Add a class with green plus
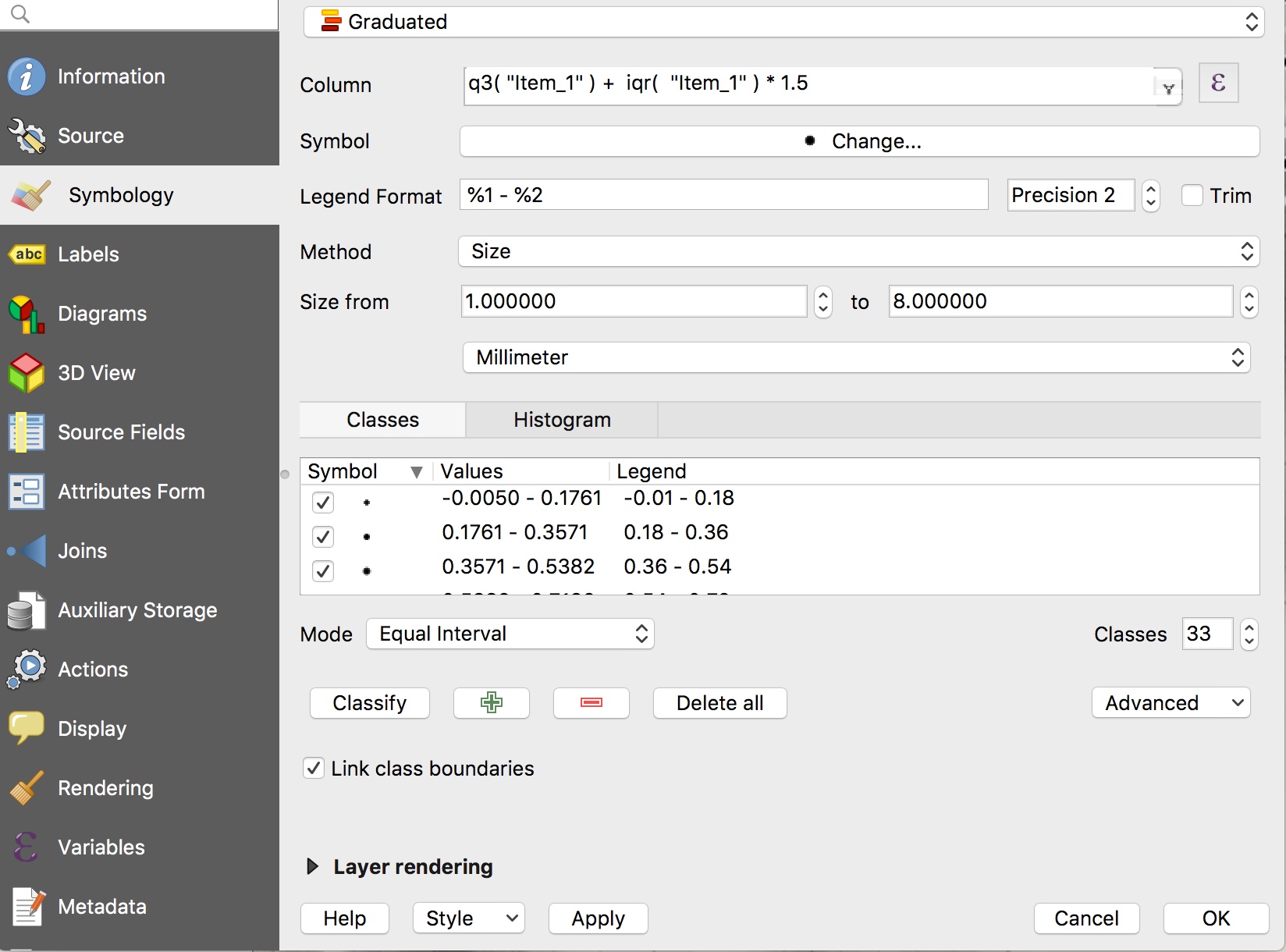The image size is (1286, 952). point(492,703)
